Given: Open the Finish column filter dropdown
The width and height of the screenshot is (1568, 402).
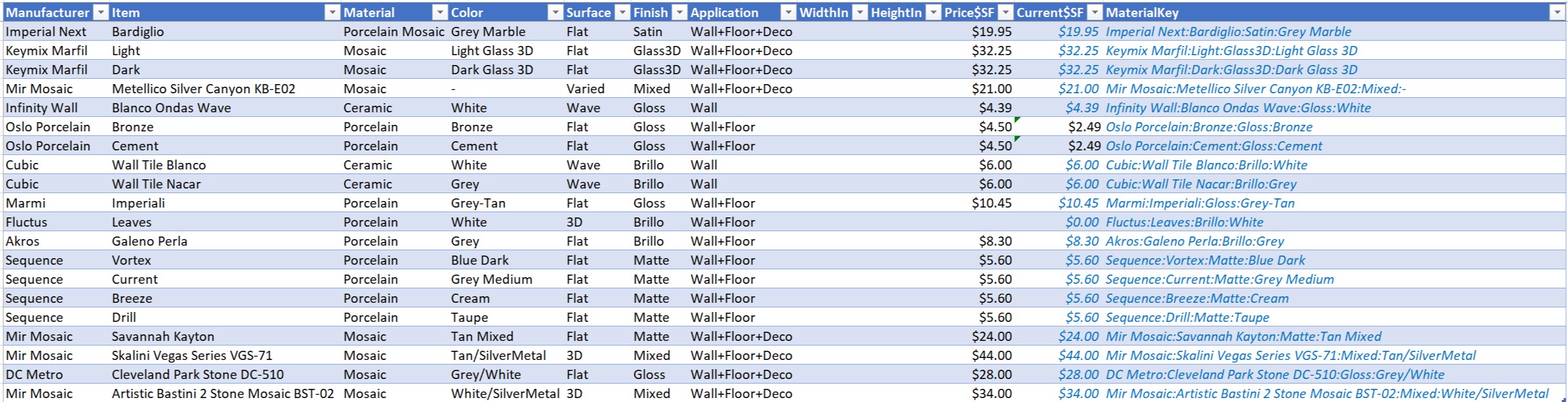Looking at the screenshot, I should (680, 12).
